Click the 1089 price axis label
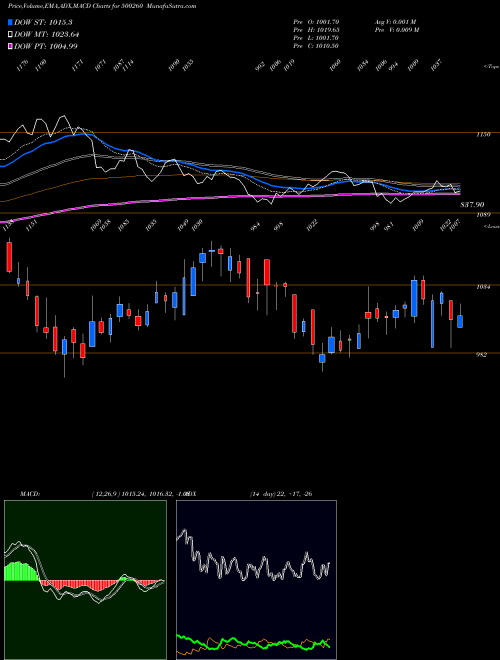This screenshot has width=500, height=660. pyautogui.click(x=483, y=215)
